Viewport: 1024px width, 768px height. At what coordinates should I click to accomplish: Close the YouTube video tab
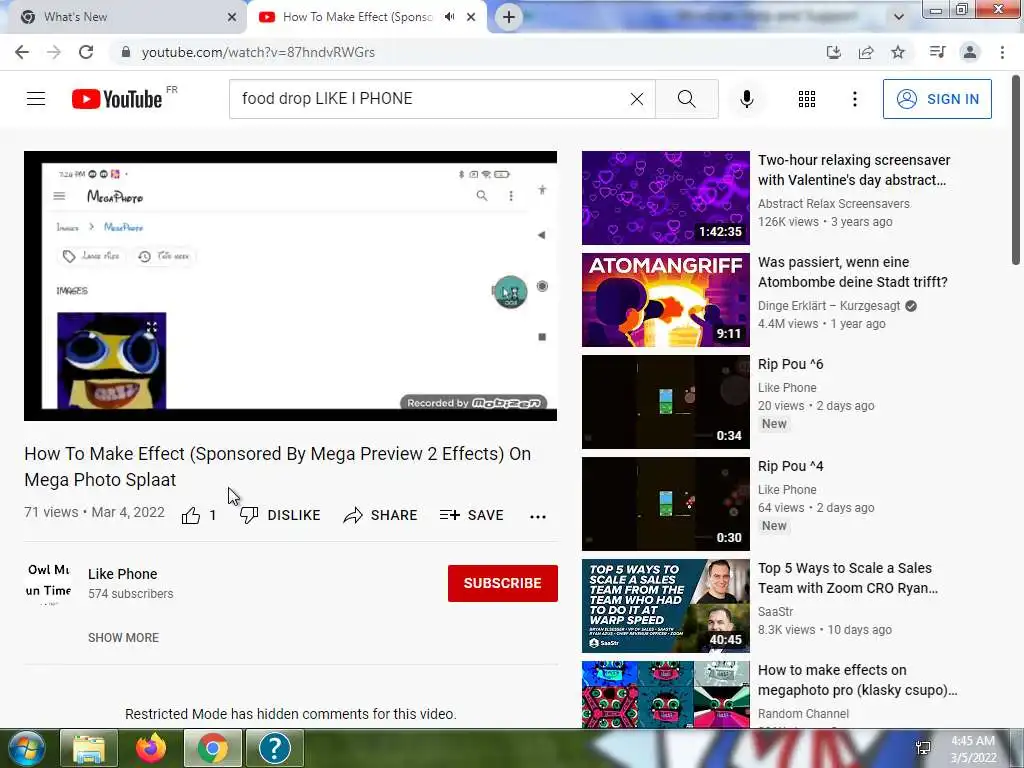coord(471,17)
